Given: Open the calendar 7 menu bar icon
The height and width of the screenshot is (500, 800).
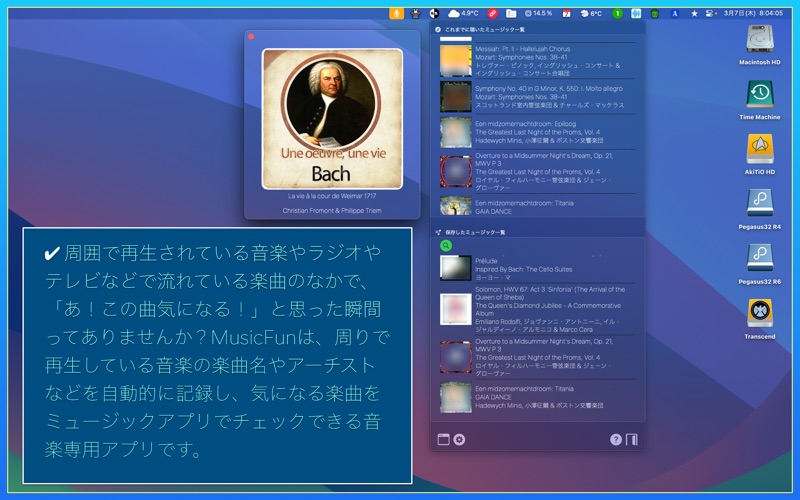Looking at the screenshot, I should [x=566, y=14].
